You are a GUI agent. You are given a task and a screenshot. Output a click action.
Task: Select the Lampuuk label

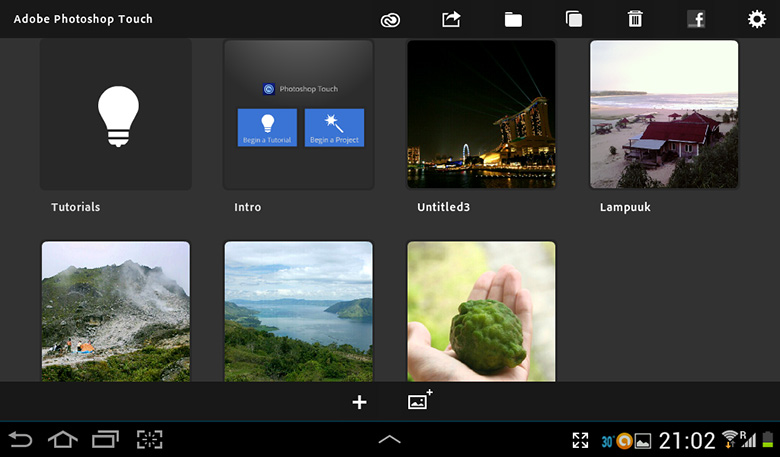625,207
